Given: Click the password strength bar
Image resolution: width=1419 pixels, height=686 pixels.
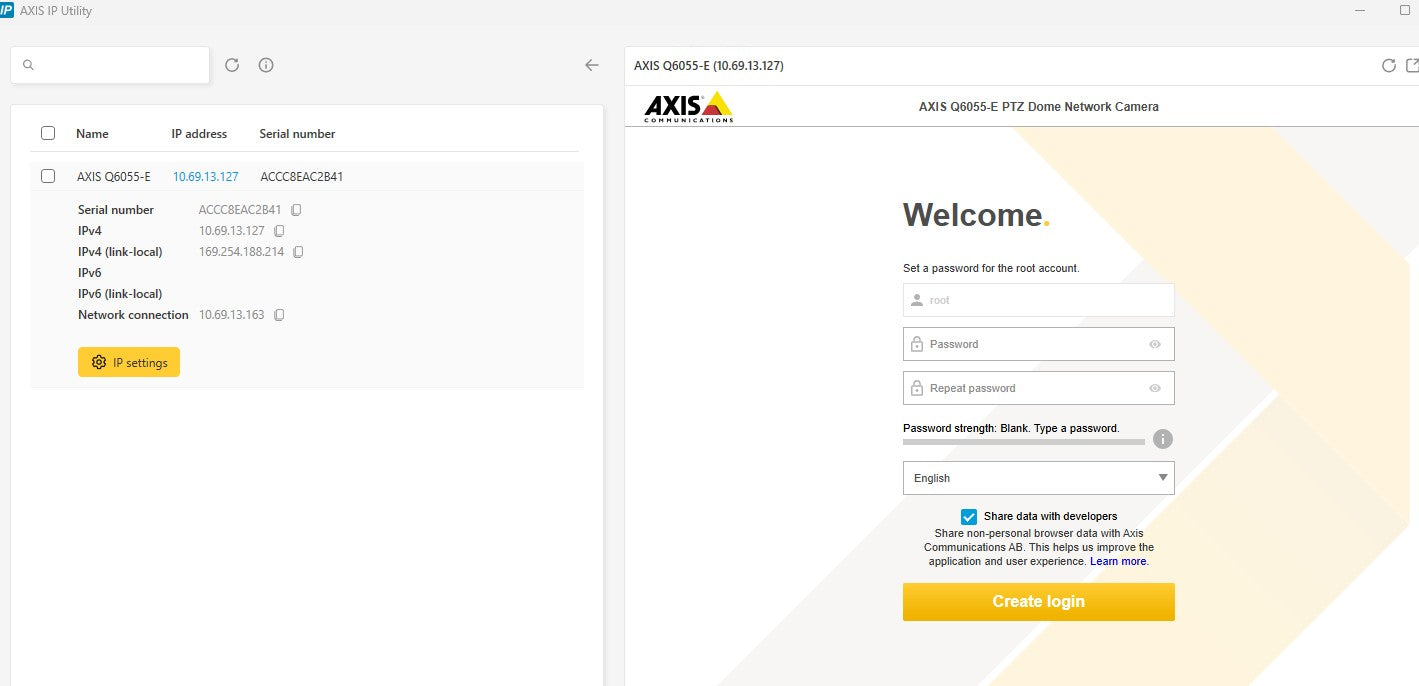Looking at the screenshot, I should tap(1024, 441).
